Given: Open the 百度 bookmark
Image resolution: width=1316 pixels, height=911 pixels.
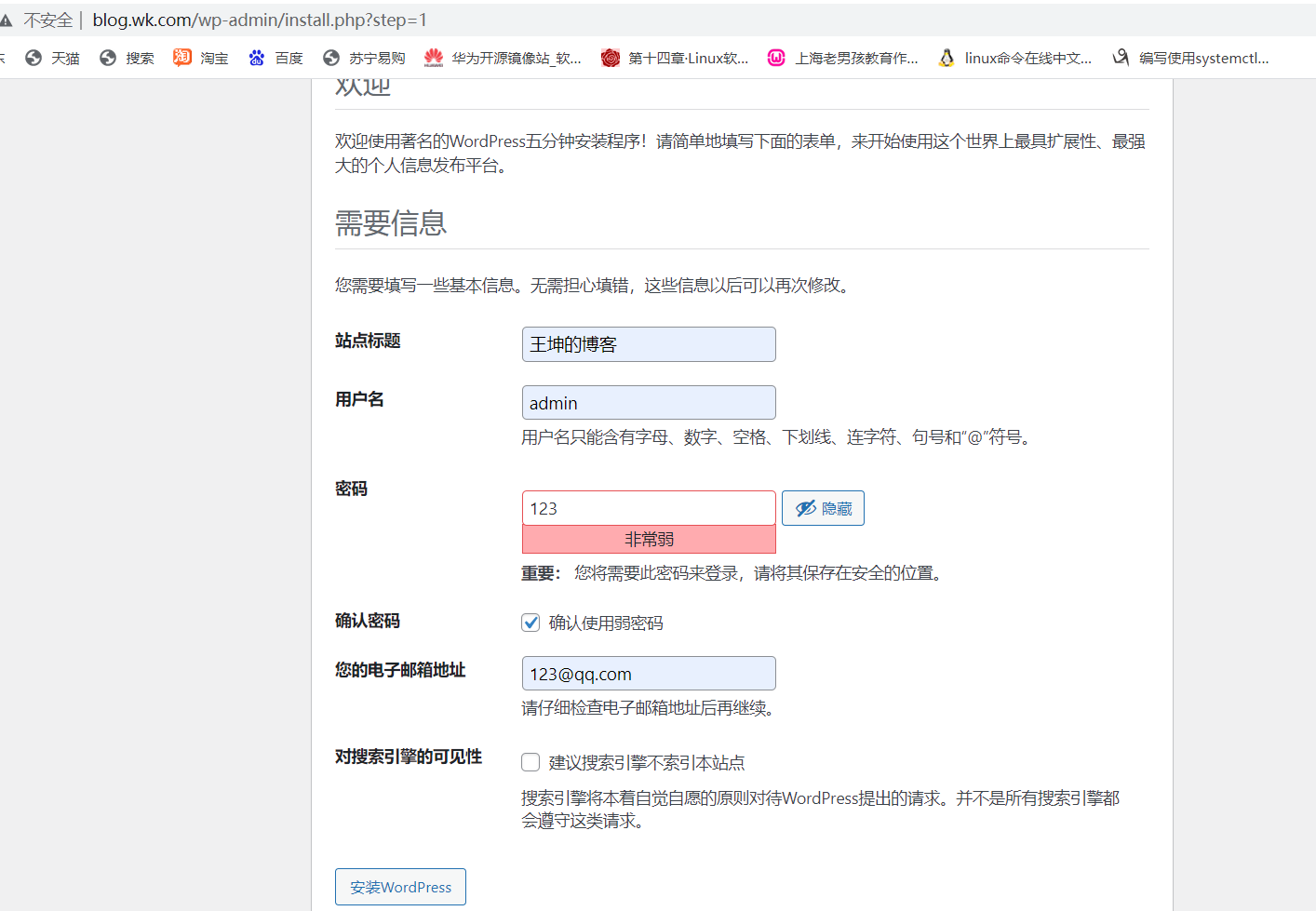Looking at the screenshot, I should point(275,58).
